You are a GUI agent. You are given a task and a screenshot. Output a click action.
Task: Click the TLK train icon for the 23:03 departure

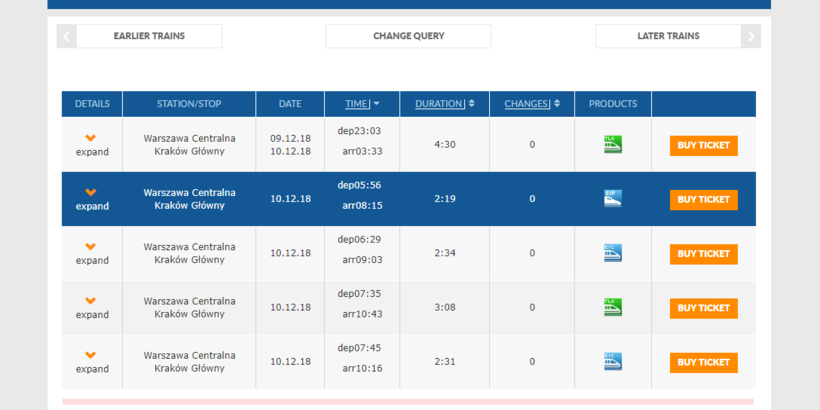(x=613, y=145)
